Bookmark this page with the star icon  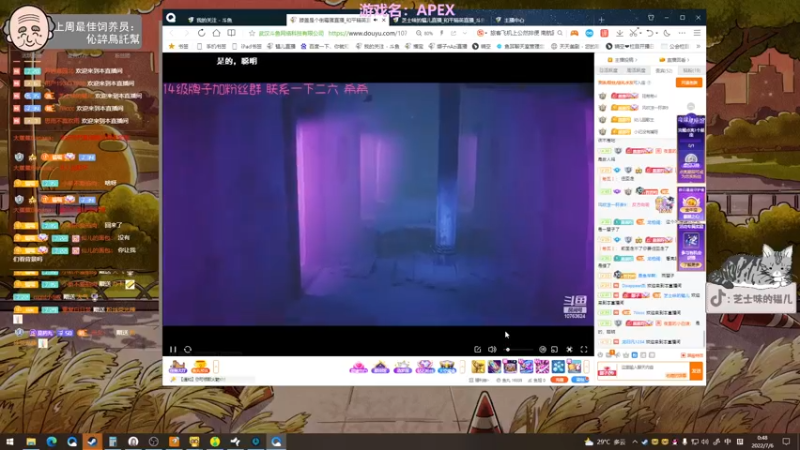(x=252, y=33)
